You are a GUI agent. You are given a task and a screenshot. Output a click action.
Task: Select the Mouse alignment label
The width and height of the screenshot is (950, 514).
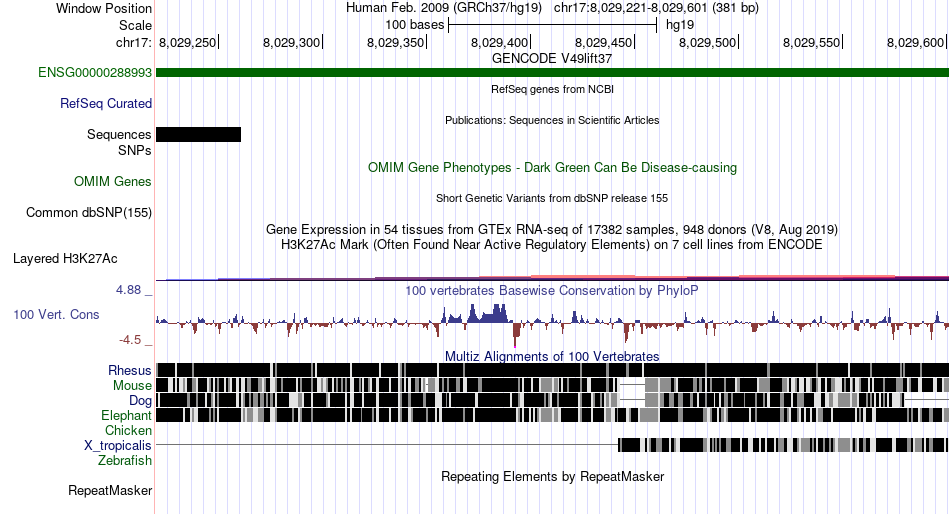tap(132, 386)
